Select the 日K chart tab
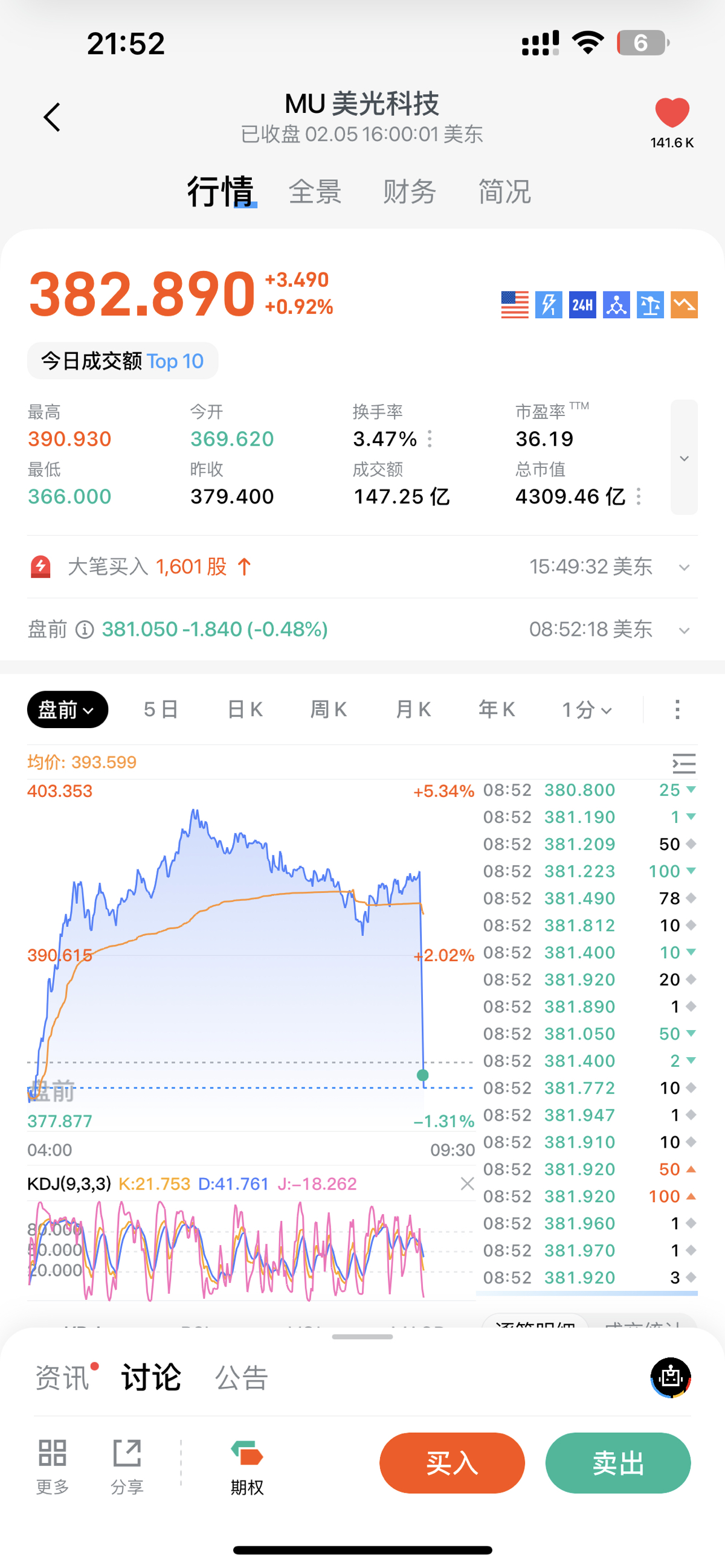725x1568 pixels. point(245,710)
